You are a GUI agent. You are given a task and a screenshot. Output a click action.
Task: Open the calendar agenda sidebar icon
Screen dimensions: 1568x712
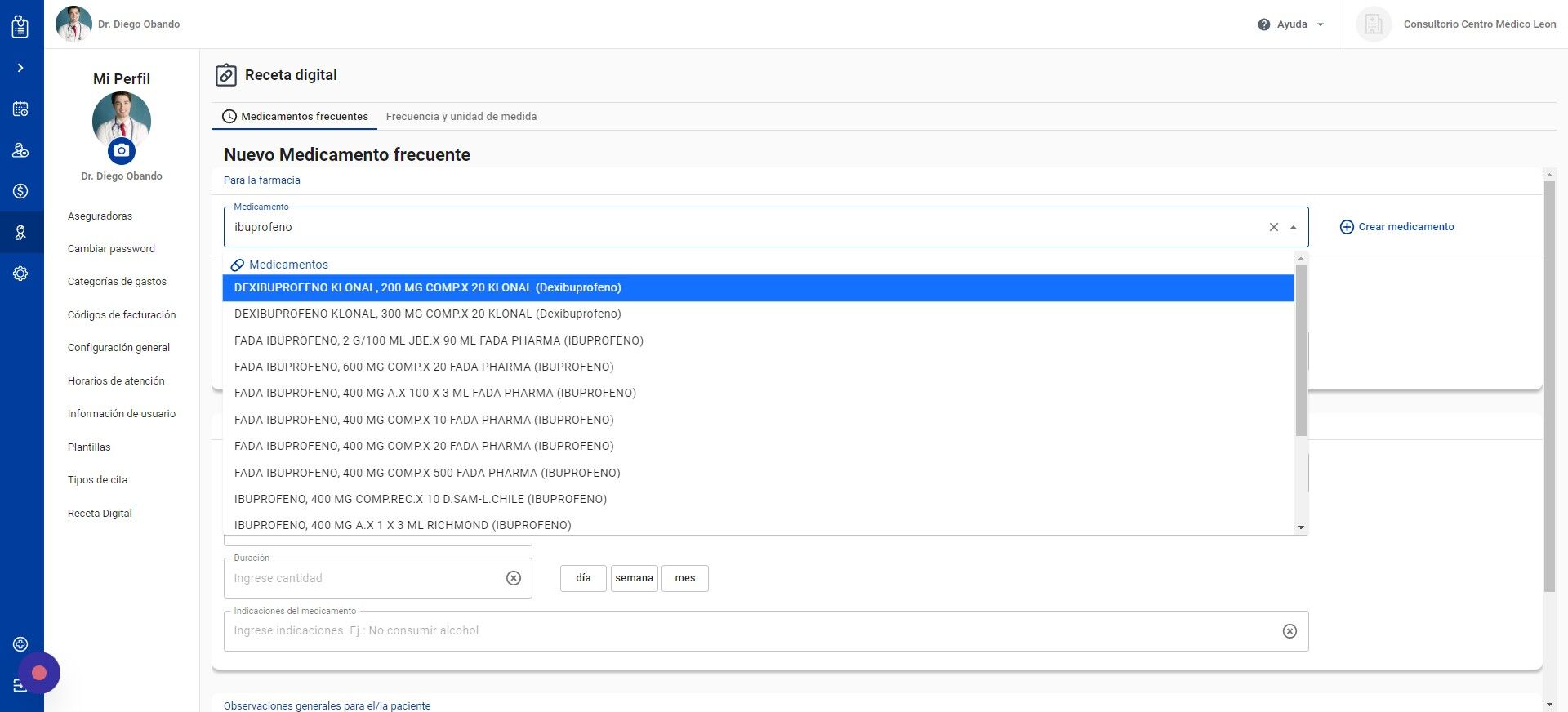[20, 109]
